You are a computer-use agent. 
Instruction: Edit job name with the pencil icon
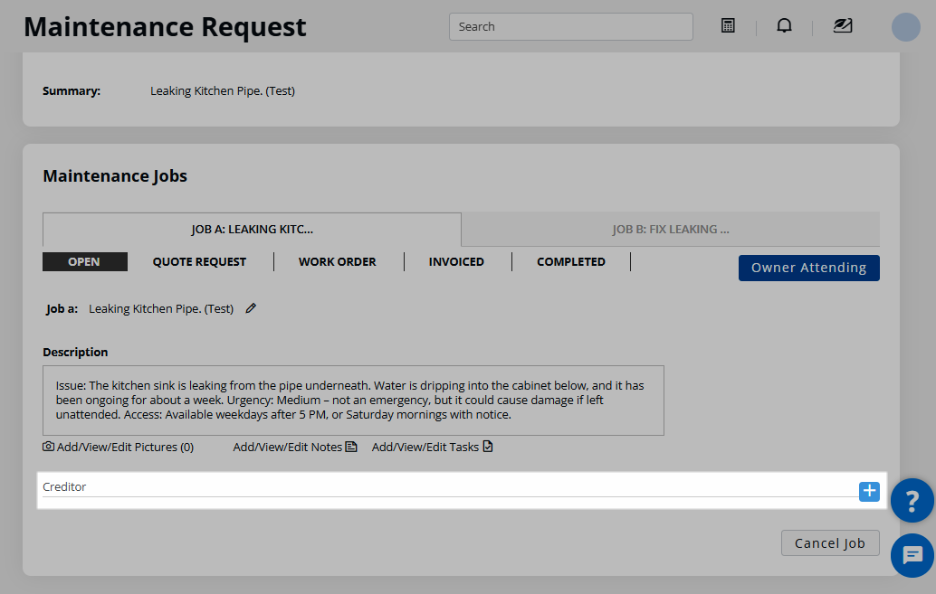[x=251, y=308]
